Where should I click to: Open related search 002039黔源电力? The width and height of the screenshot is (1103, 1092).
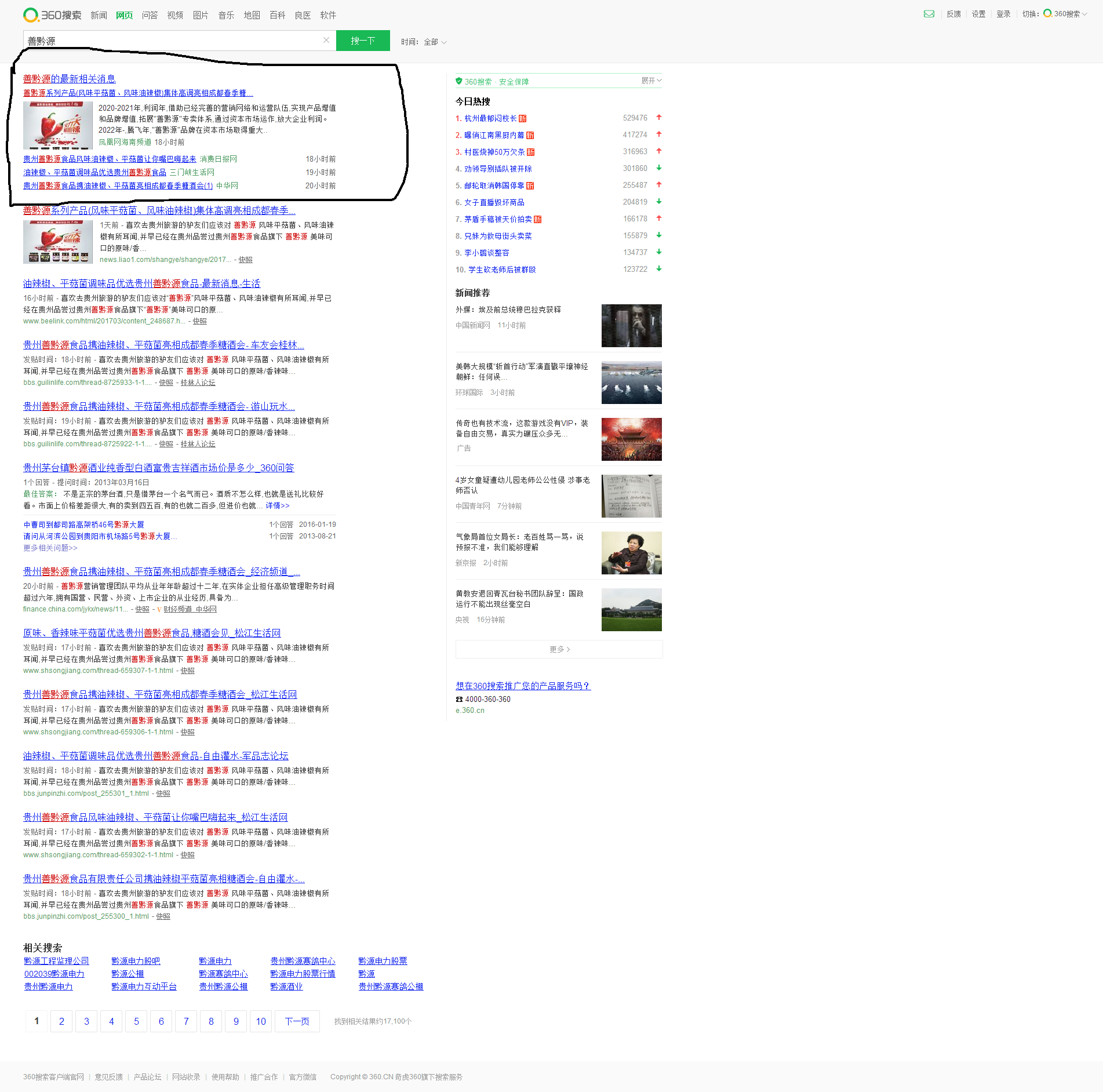pyautogui.click(x=54, y=974)
